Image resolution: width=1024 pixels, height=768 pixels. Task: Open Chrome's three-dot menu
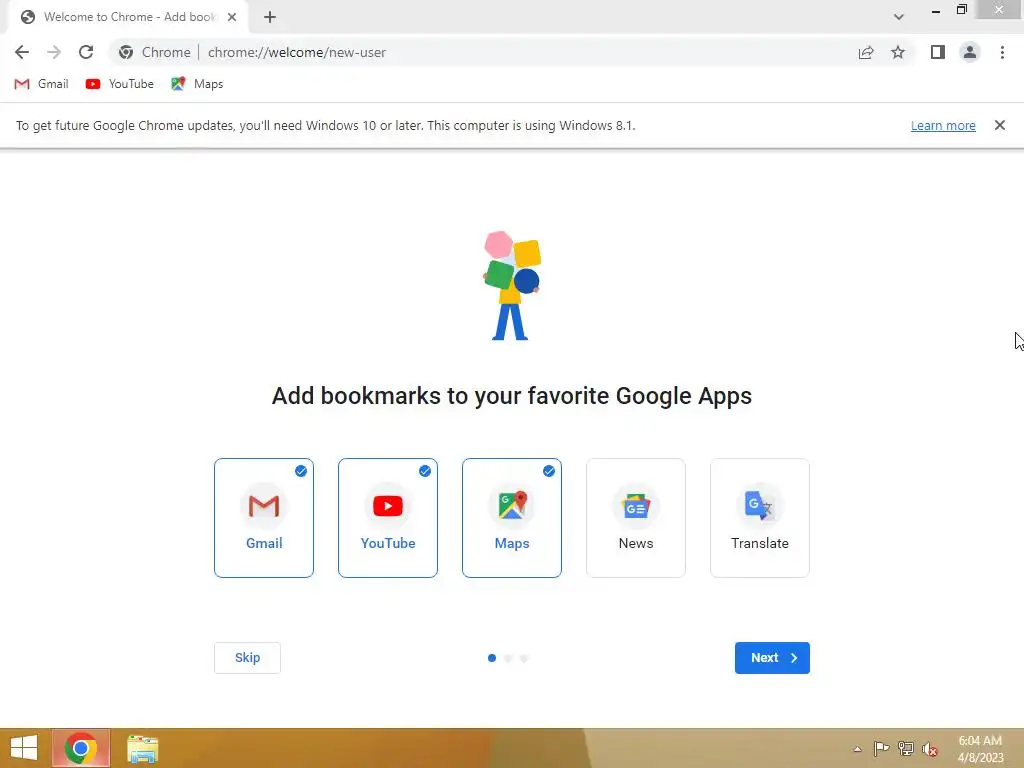tap(1002, 52)
